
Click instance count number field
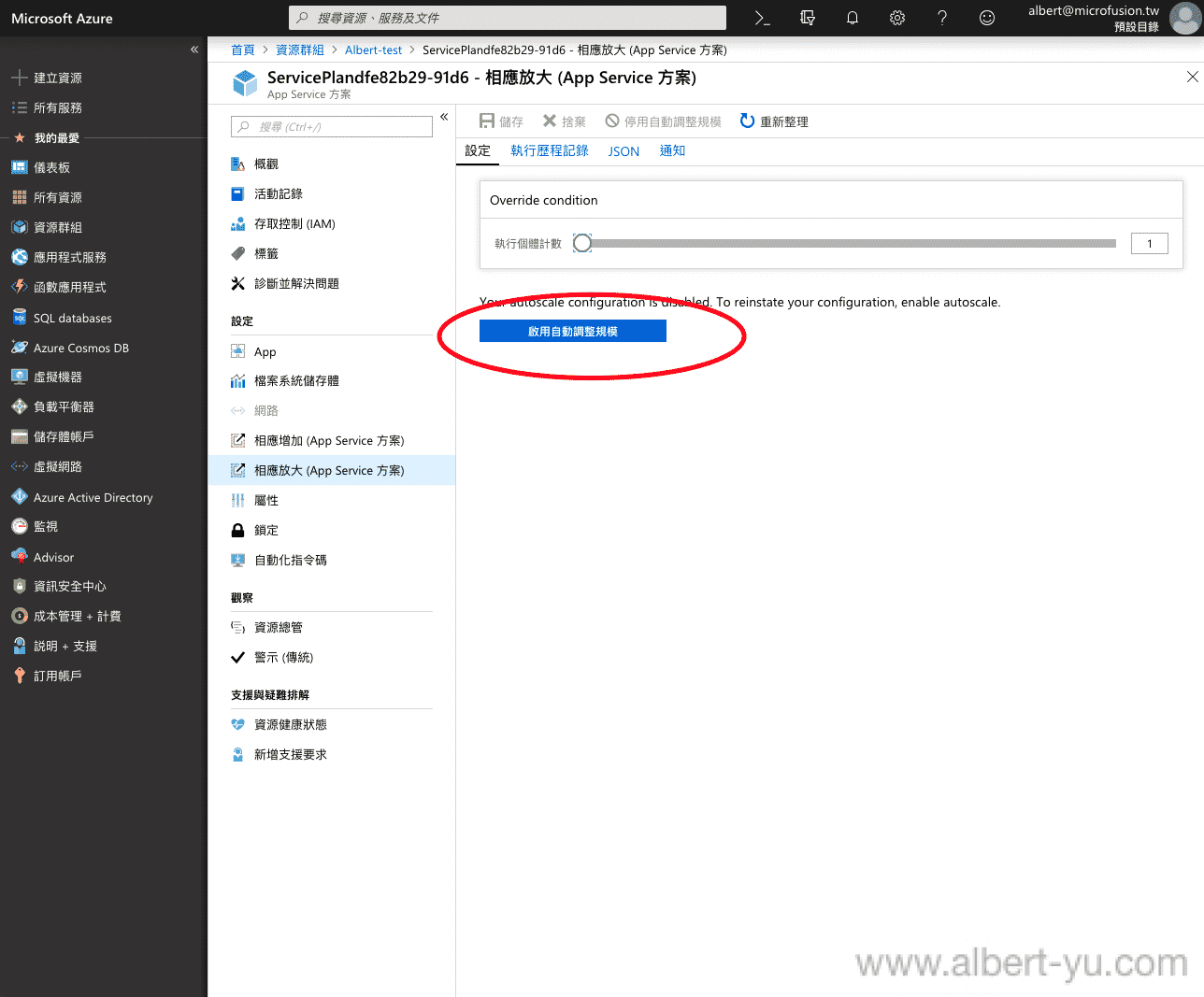1150,243
